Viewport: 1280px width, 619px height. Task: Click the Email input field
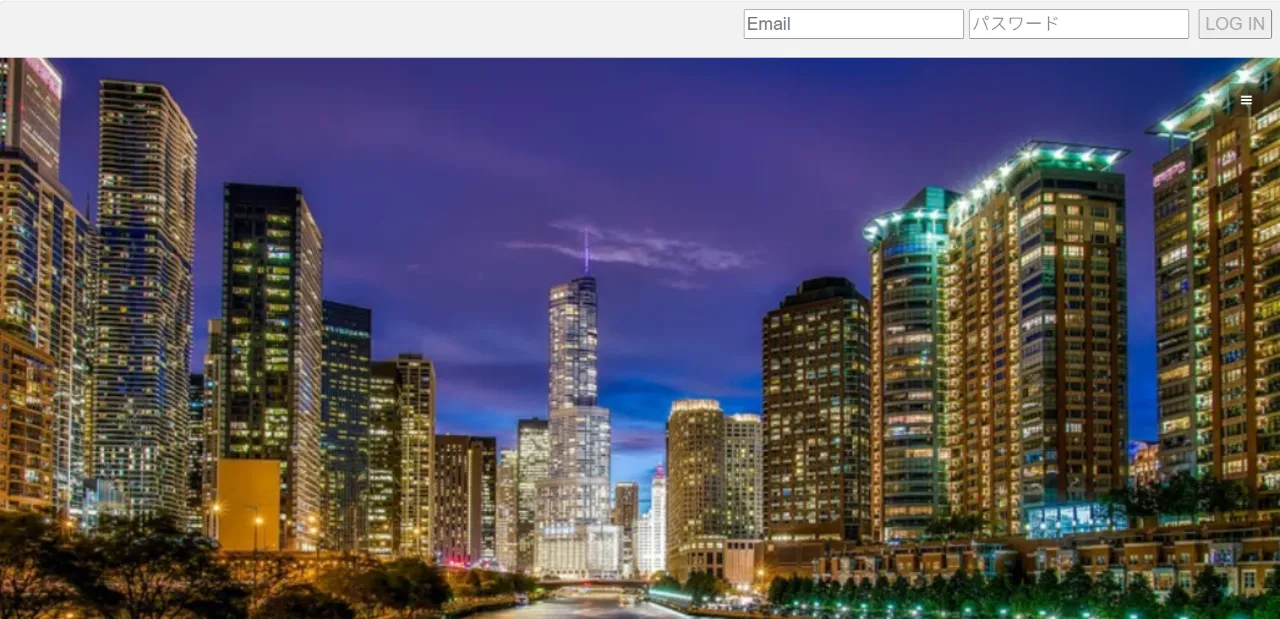tap(853, 24)
